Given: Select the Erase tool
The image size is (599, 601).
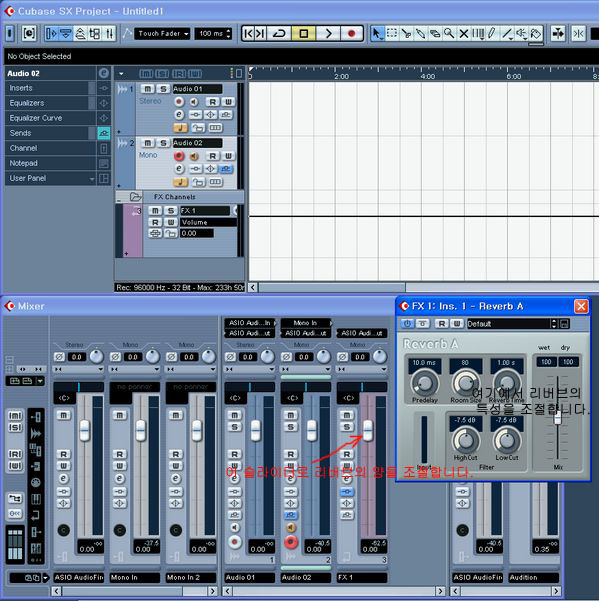Looking at the screenshot, I should point(435,33).
